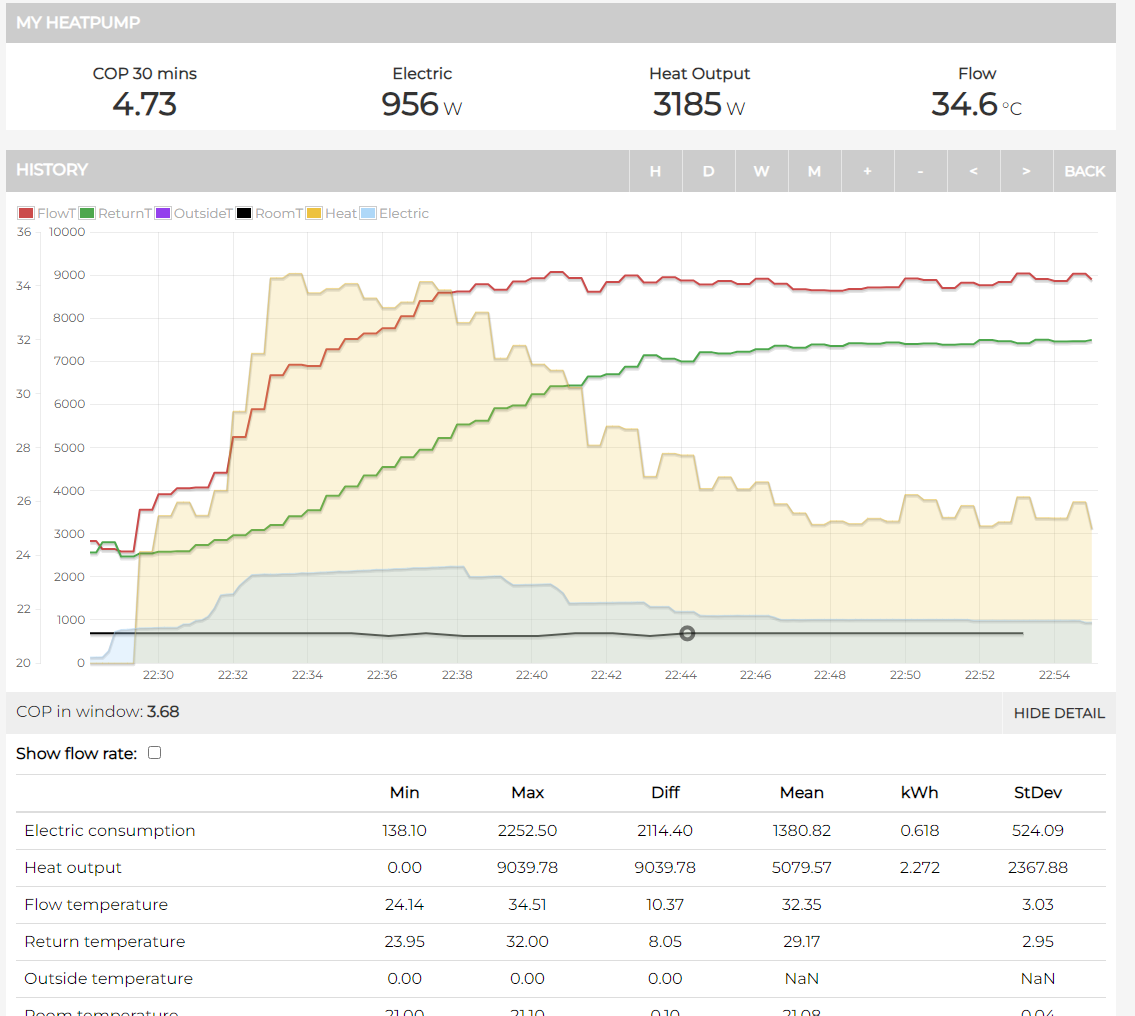Navigate to earlier data with left arrow
The width and height of the screenshot is (1135, 1016).
pos(973,170)
